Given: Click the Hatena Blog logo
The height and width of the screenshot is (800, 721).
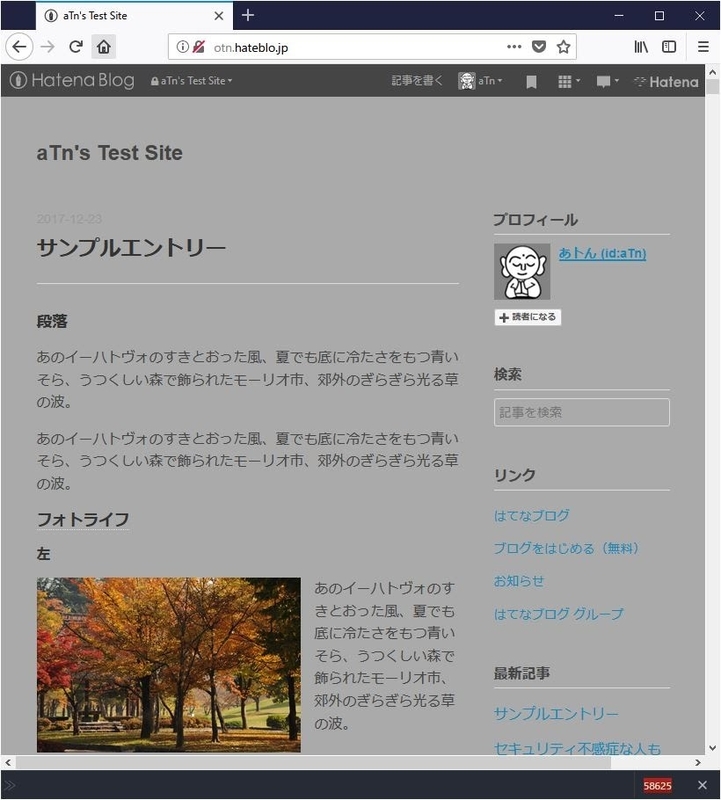Looking at the screenshot, I should tap(72, 81).
